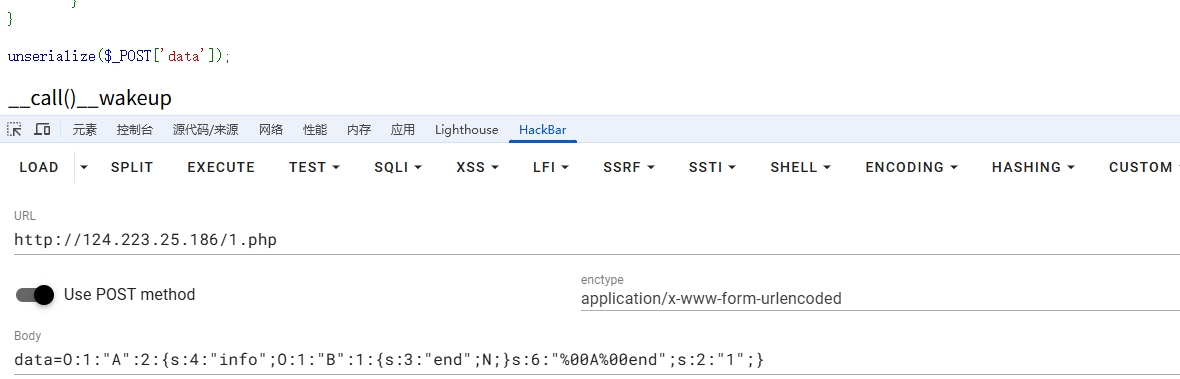1180x379 pixels.
Task: Toggle the device toolbar icon
Action: 42,129
